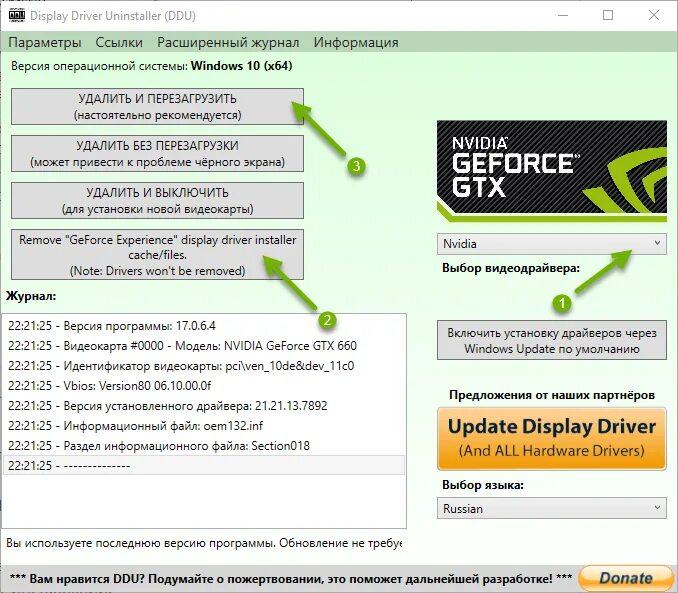Select log line Информационный файл: oem132.inf

[204, 426]
